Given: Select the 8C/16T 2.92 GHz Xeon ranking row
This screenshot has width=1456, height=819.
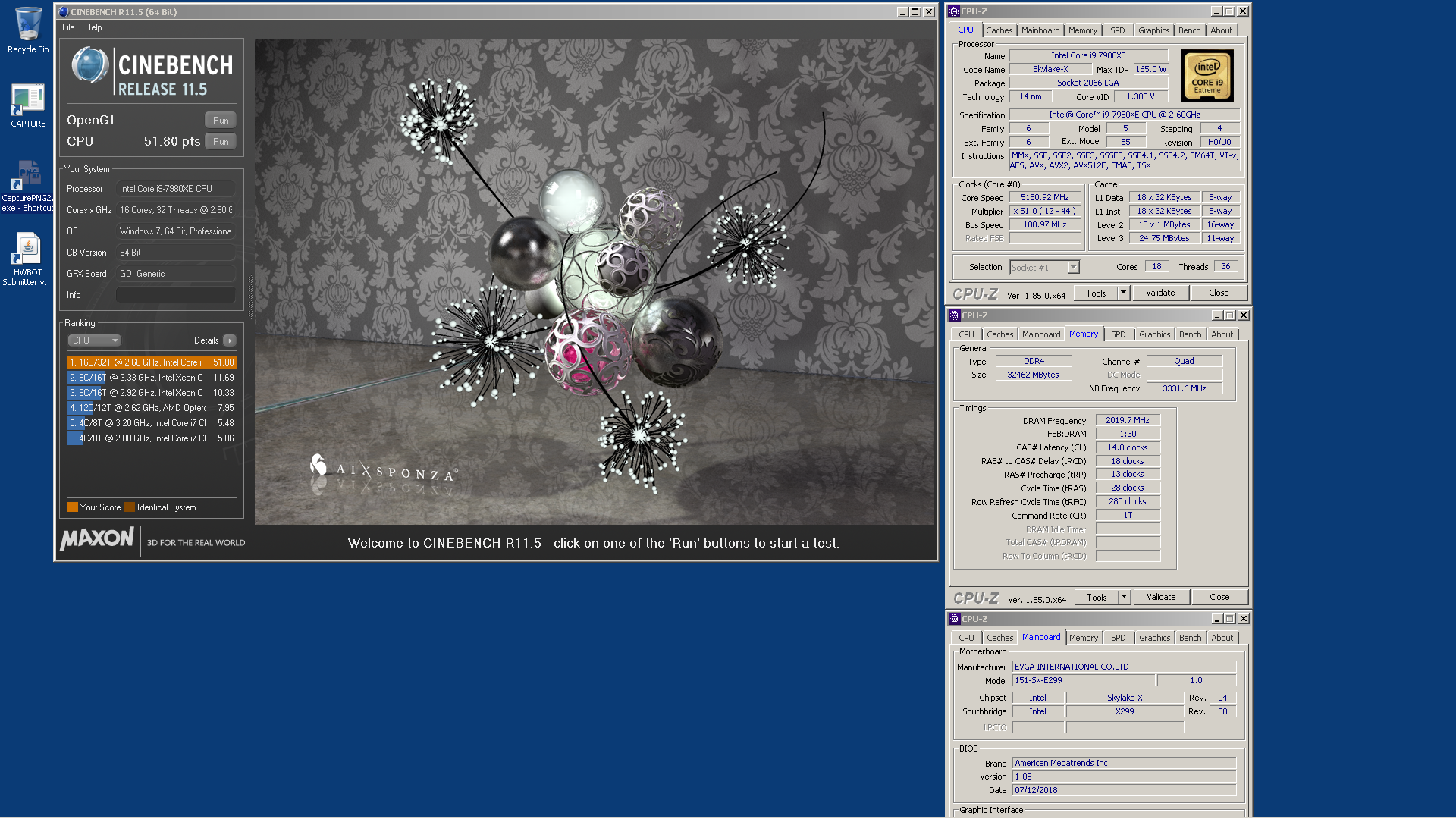Looking at the screenshot, I should tap(152, 393).
